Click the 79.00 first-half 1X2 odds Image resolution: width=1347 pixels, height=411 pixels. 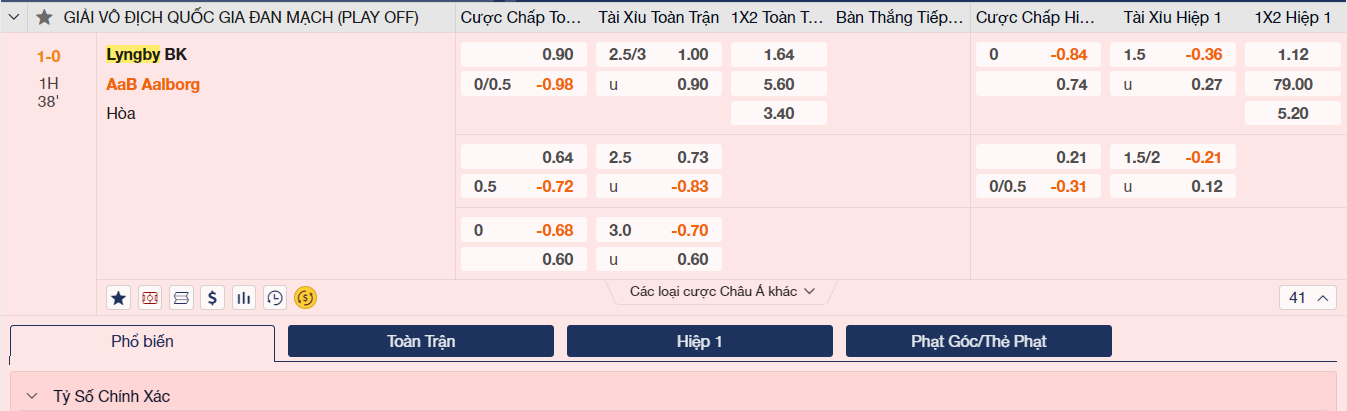pos(1292,84)
